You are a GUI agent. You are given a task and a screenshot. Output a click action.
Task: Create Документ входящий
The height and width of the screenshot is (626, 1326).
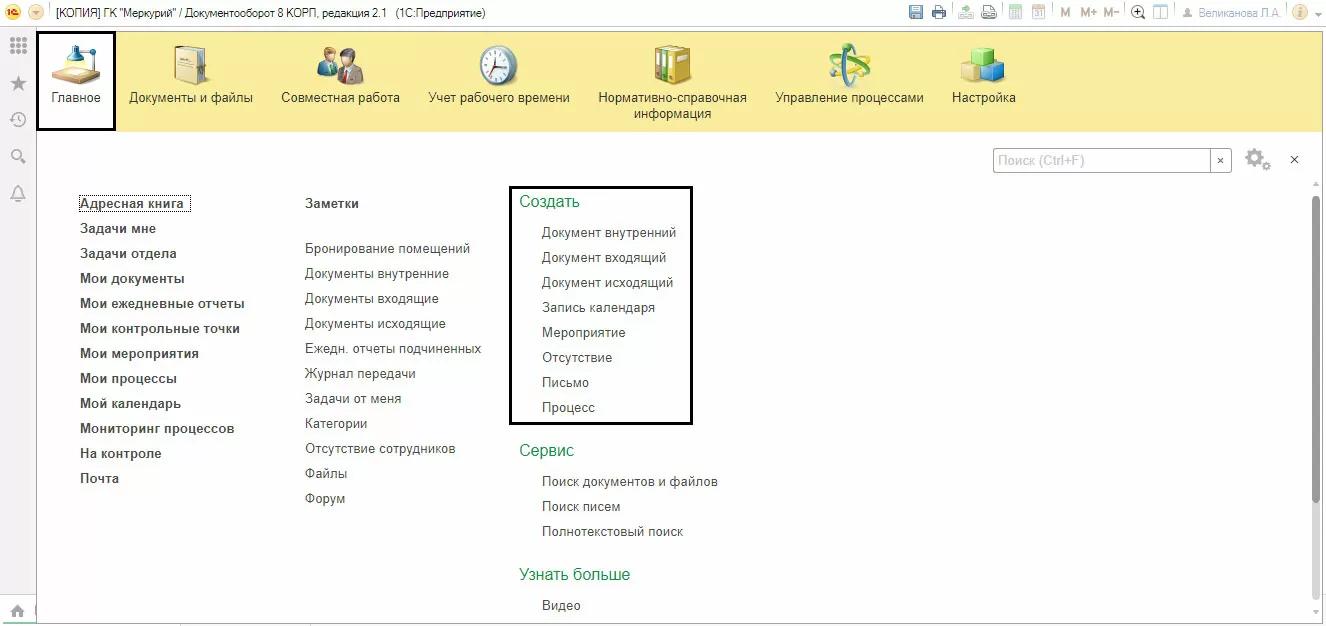click(x=604, y=258)
